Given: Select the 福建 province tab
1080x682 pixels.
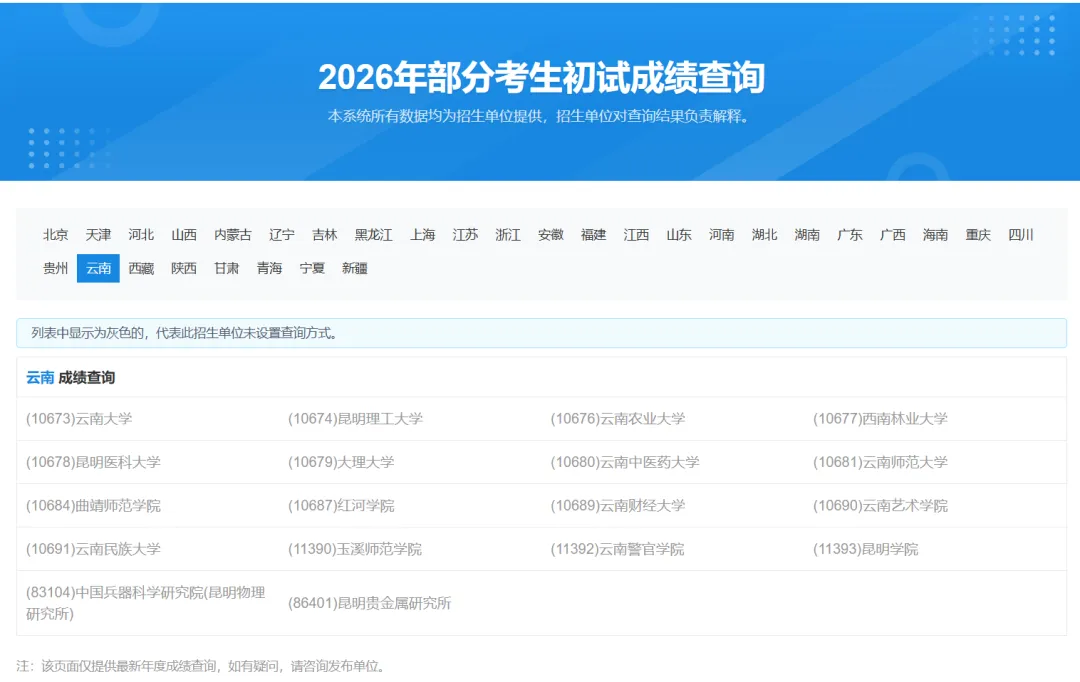Looking at the screenshot, I should click(593, 235).
